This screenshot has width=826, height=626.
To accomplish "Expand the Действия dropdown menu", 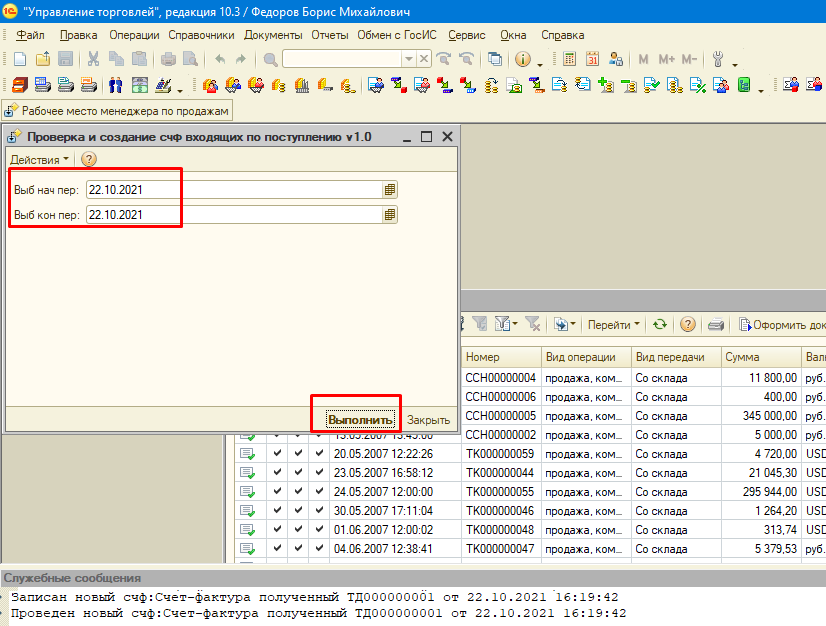I will click(40, 159).
